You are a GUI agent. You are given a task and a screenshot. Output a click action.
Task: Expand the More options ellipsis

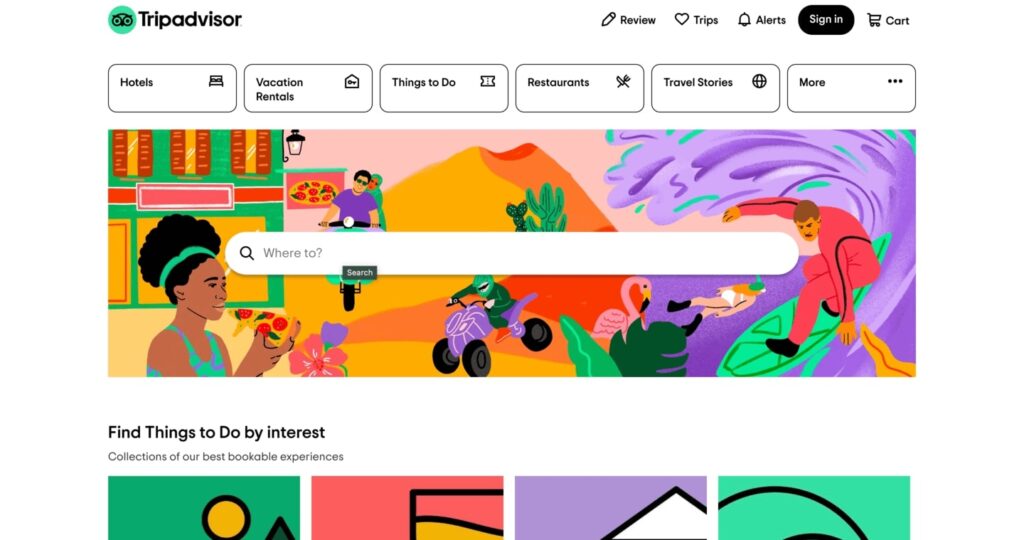point(895,81)
